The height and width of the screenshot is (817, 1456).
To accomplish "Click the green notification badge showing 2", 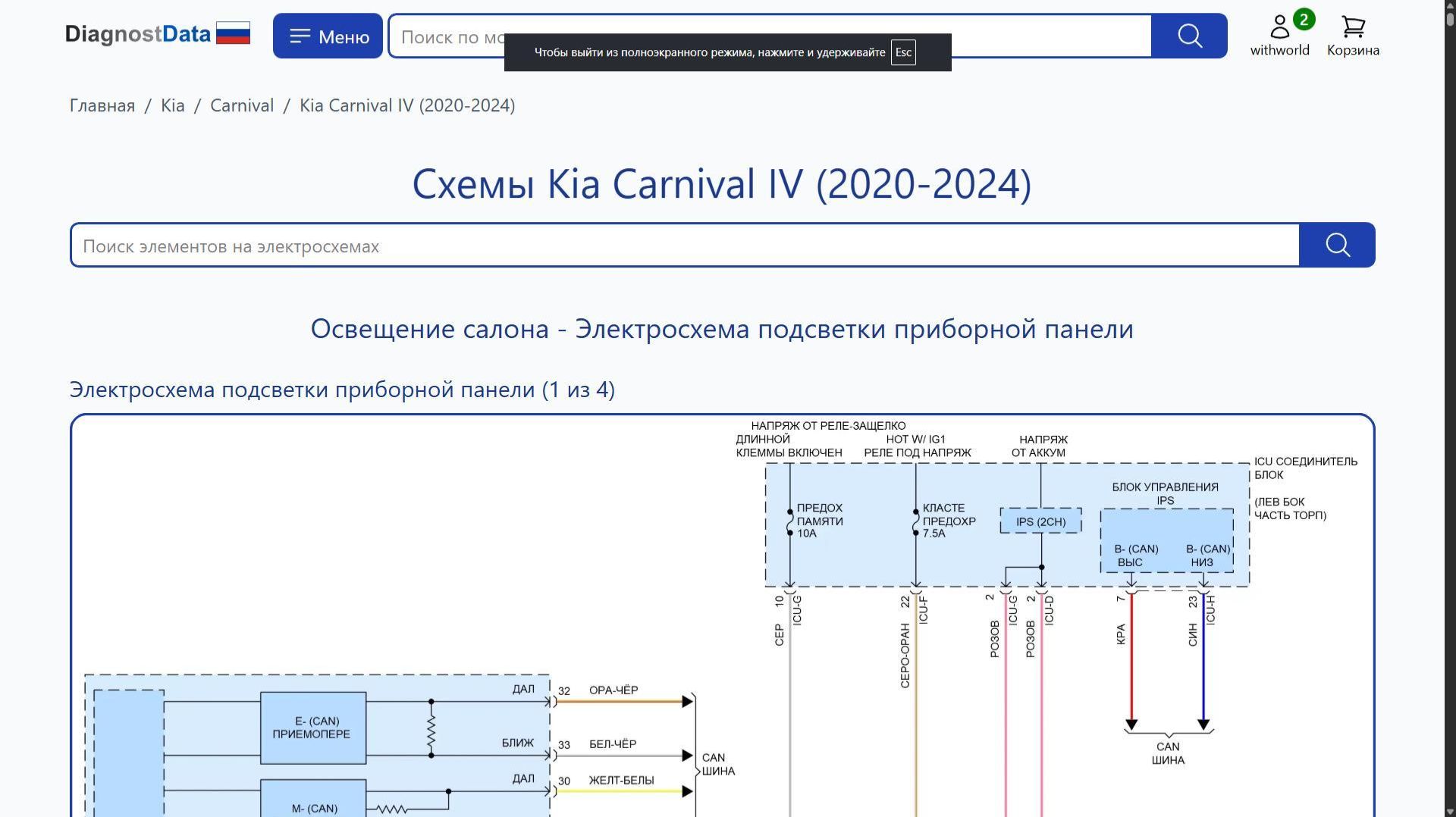I will [x=1303, y=21].
